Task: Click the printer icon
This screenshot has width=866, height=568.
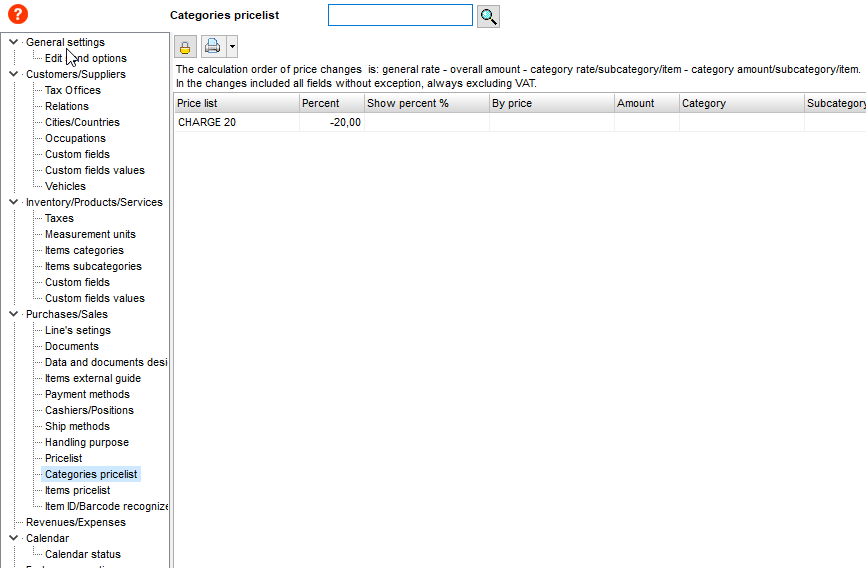Action: [213, 47]
